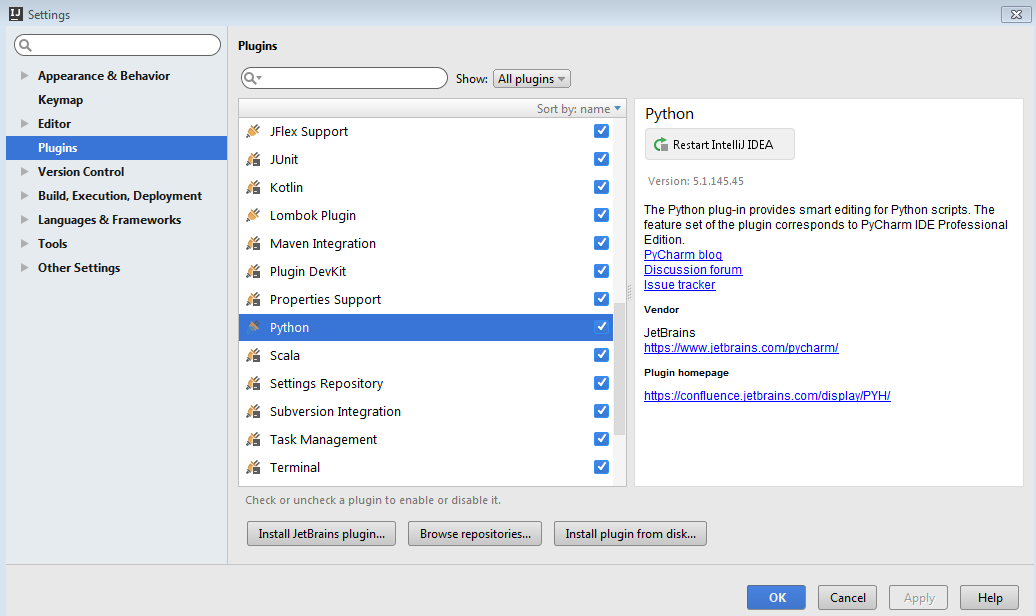Click the Scala plugin icon
Viewport: 1036px width, 616px height.
pyautogui.click(x=253, y=355)
